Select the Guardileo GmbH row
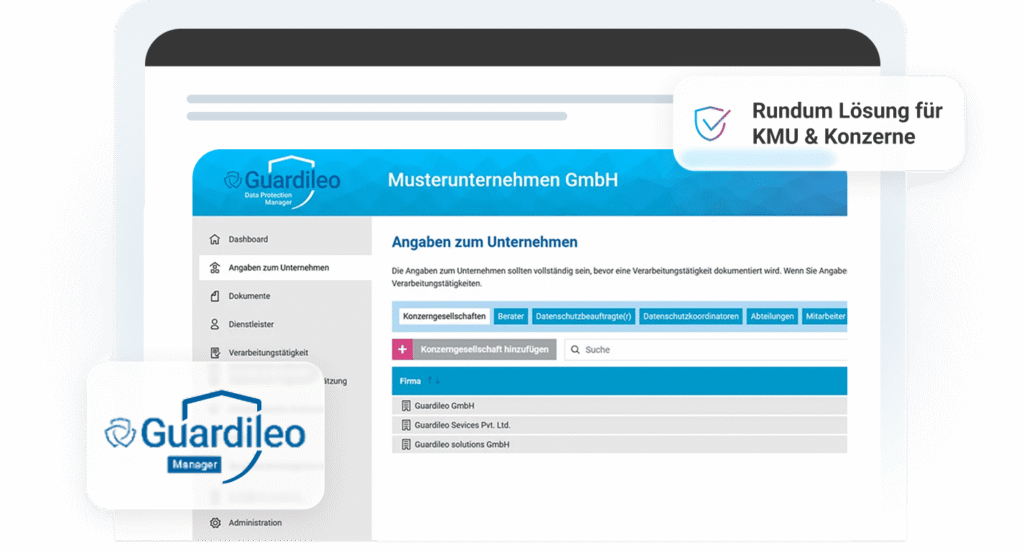This screenshot has width=1024, height=551. [x=619, y=405]
